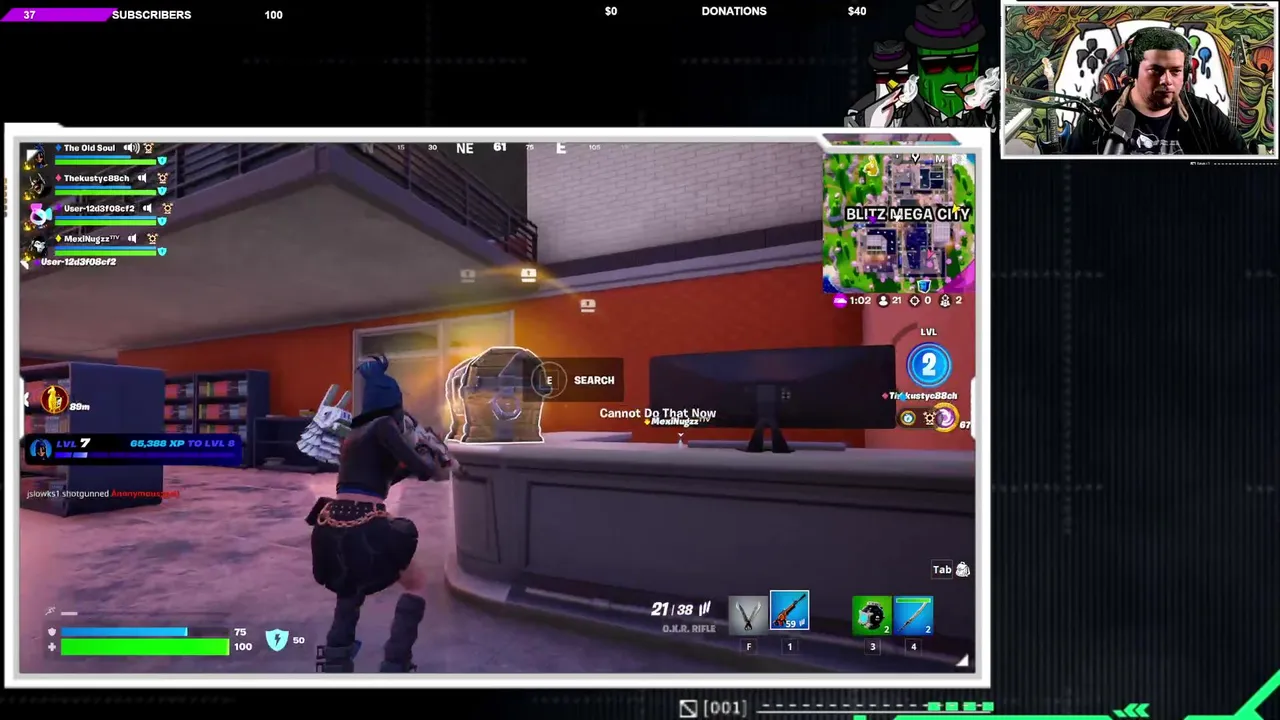Screen dimensions: 1280x720
Task: Click the streamer webcam frame
Action: (1139, 80)
